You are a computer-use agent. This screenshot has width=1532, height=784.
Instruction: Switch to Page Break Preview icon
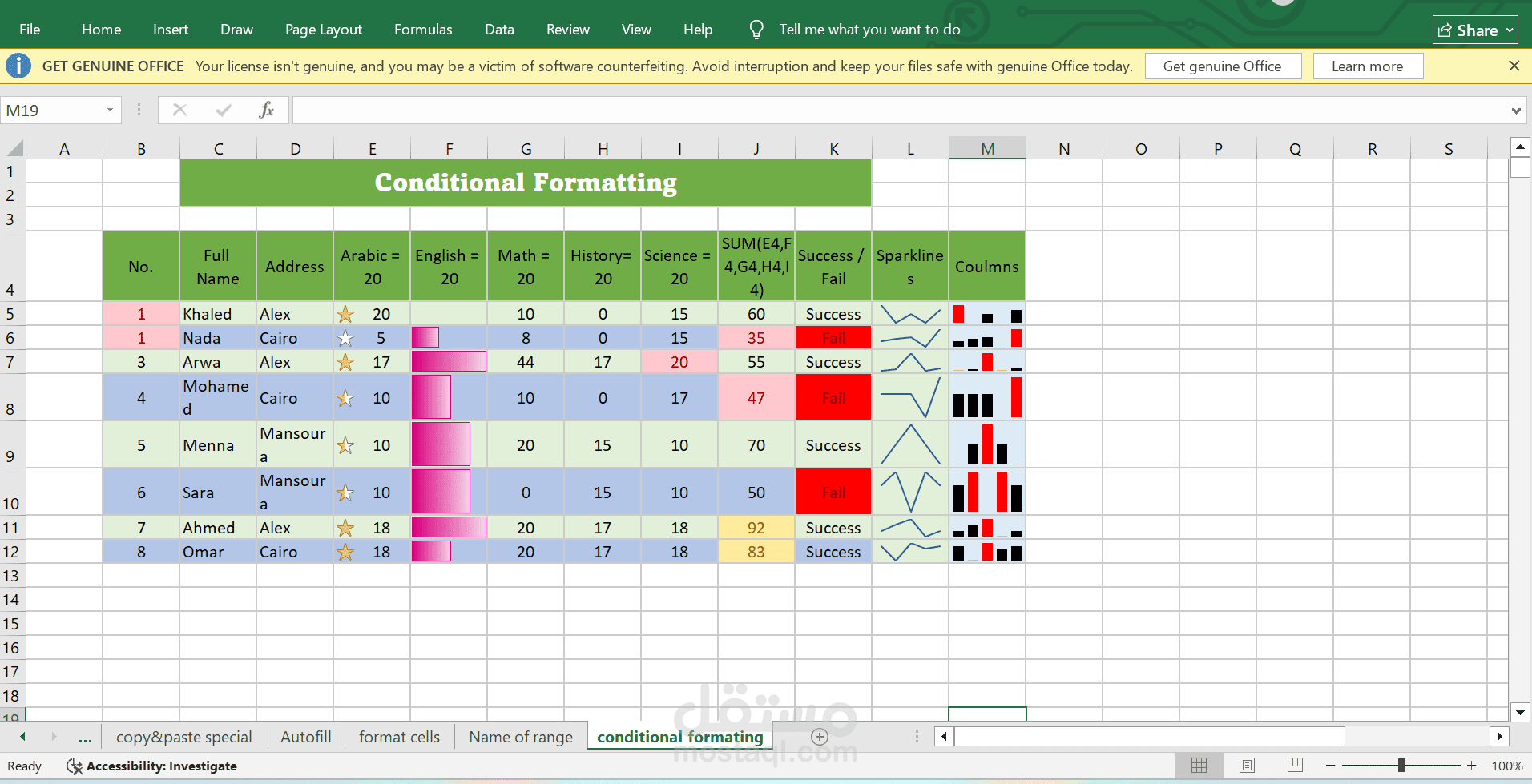(x=1295, y=766)
